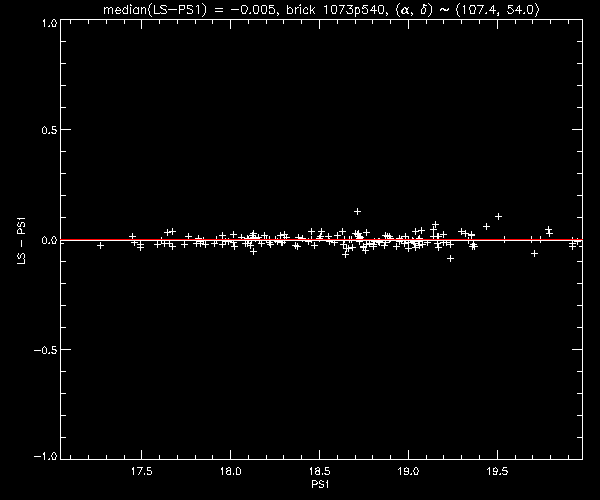Click the y-axis tick label -1.0
This screenshot has height=500, width=600.
46,456
